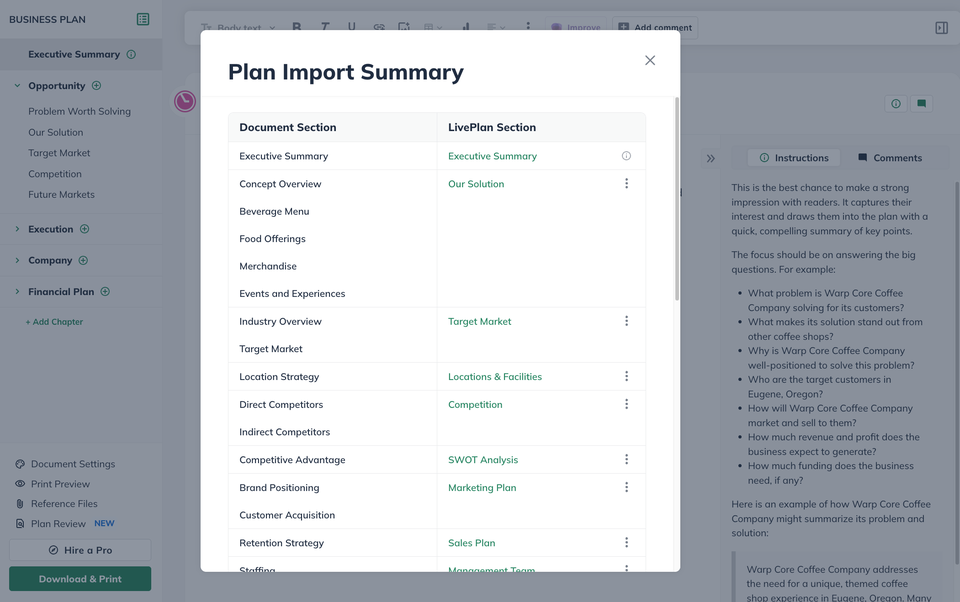
Task: Open the Locations & Facilities section link
Action: [x=495, y=377]
